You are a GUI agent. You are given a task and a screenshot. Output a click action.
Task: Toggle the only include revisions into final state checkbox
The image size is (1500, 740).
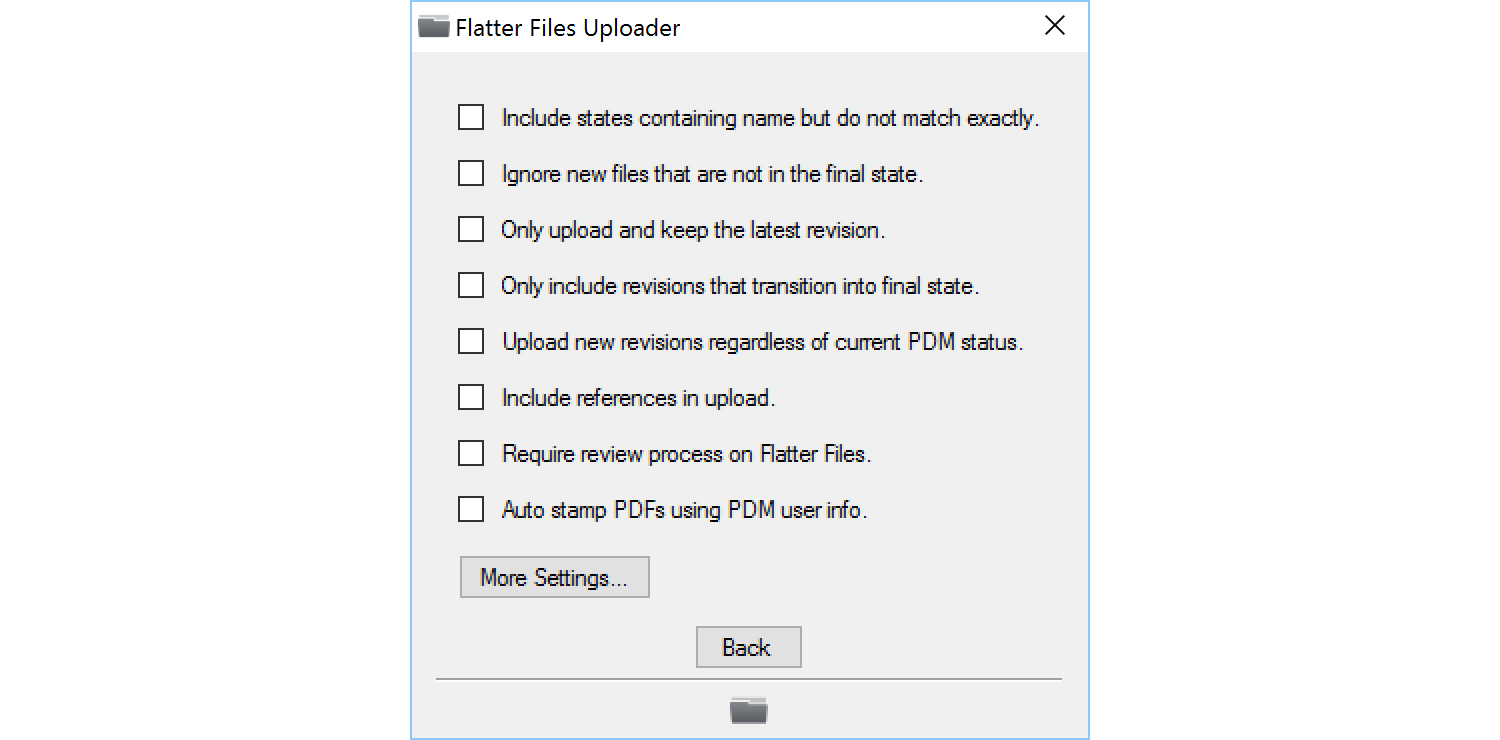click(x=471, y=286)
